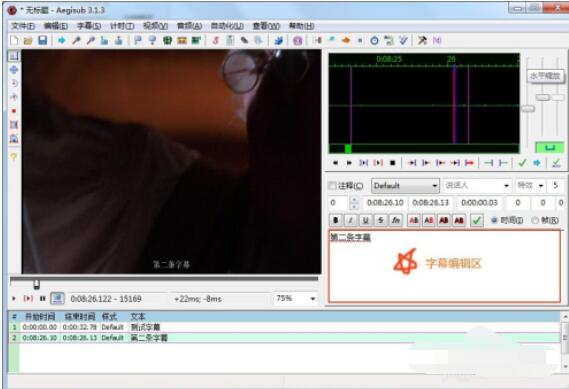Image resolution: width=569 pixels, height=389 pixels.
Task: Select the Vector clip video tool
Action: coord(13,138)
